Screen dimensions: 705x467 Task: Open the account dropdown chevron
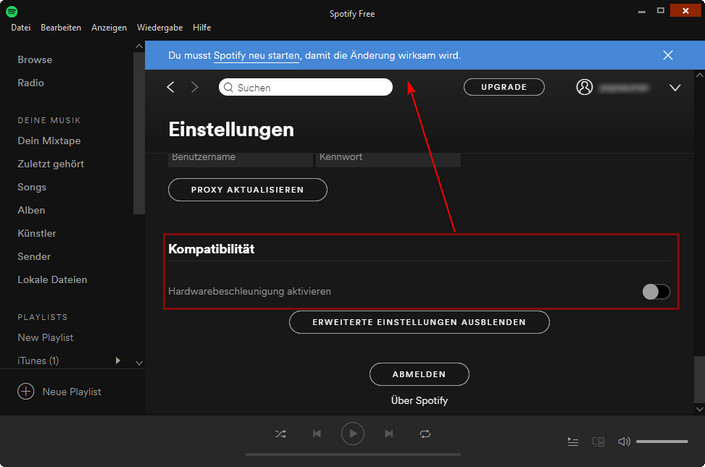(675, 88)
